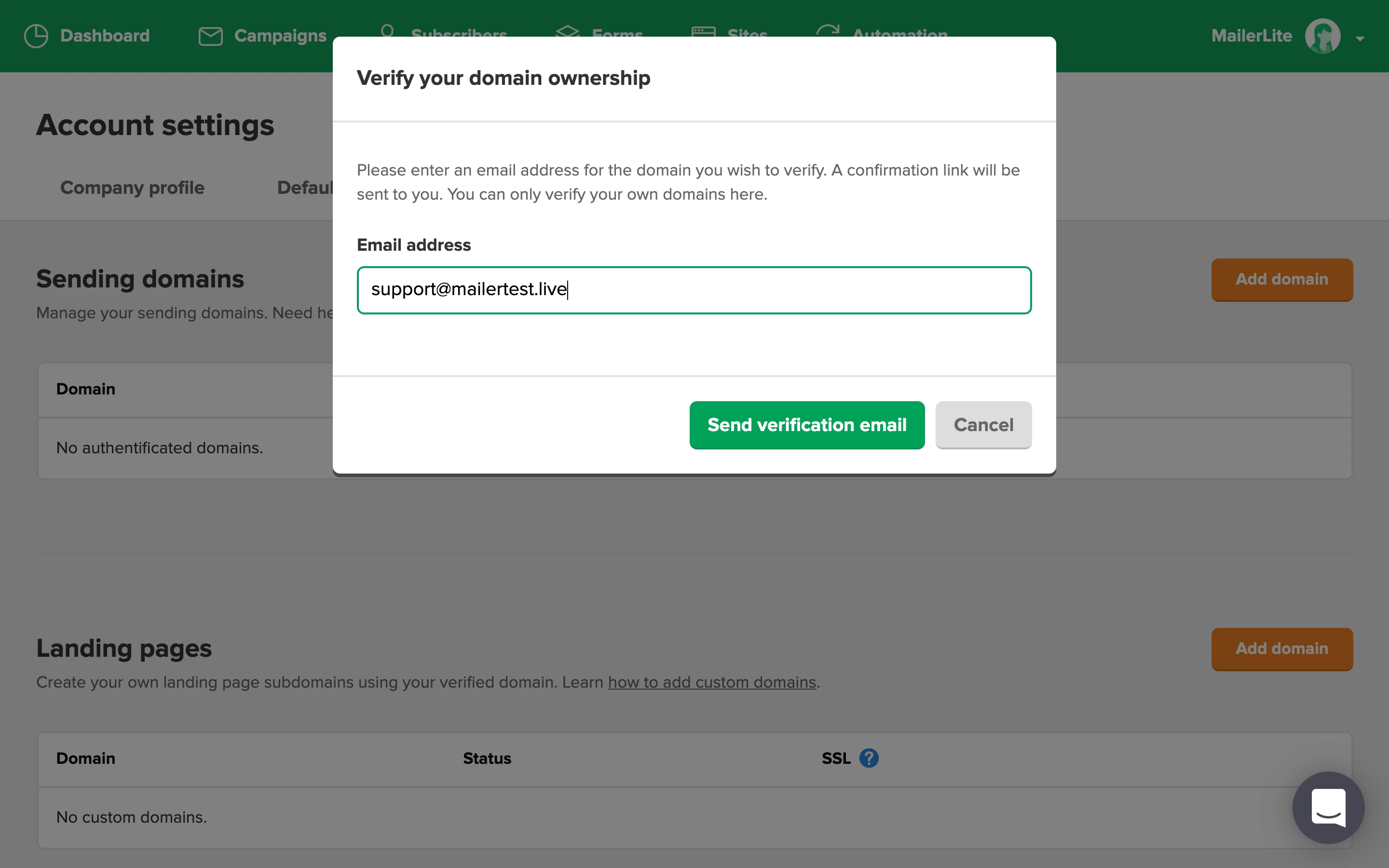Click the Forms layers icon
1389x868 pixels.
(x=567, y=31)
